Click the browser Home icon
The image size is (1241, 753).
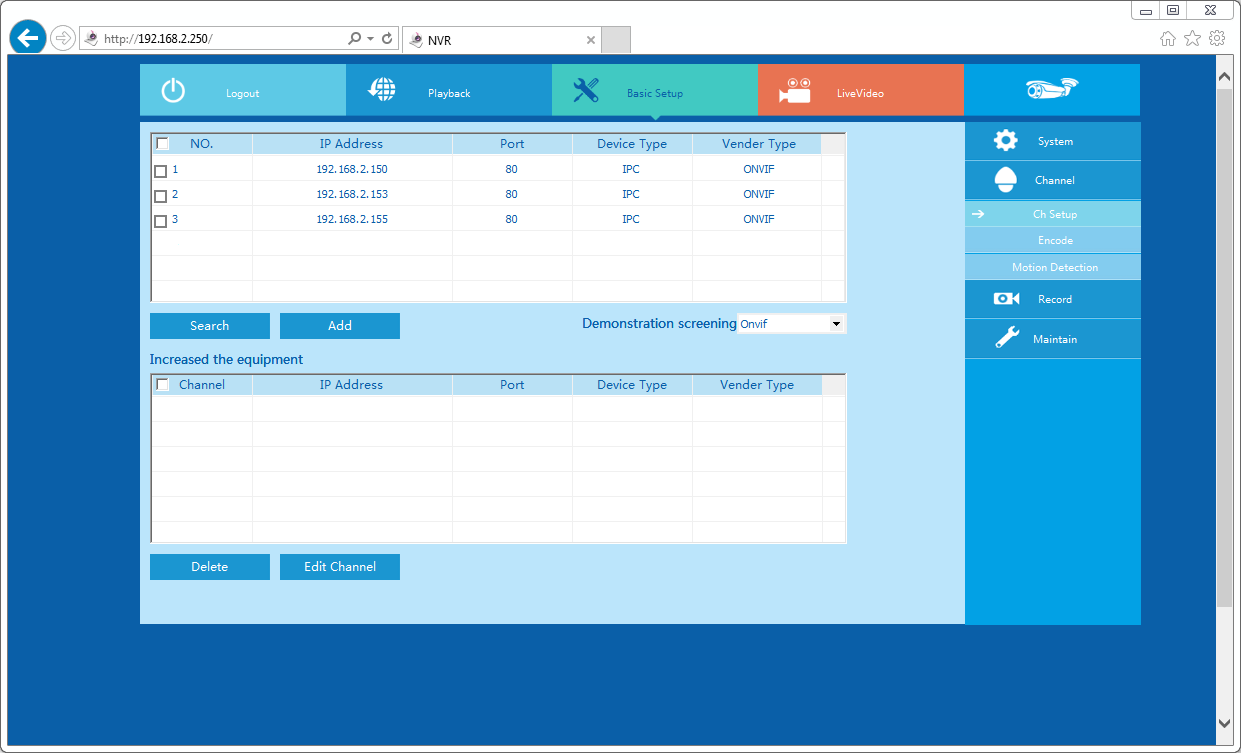pos(1168,38)
